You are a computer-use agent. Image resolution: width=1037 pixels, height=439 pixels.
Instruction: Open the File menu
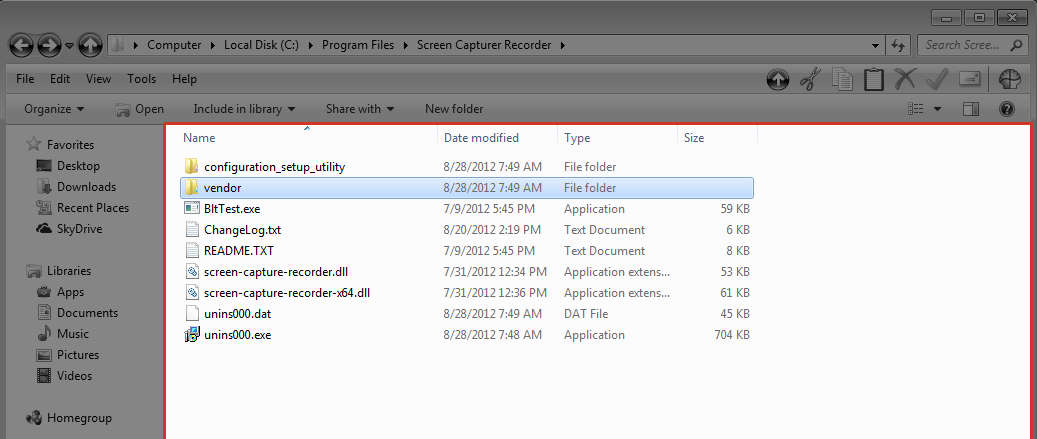(x=25, y=79)
